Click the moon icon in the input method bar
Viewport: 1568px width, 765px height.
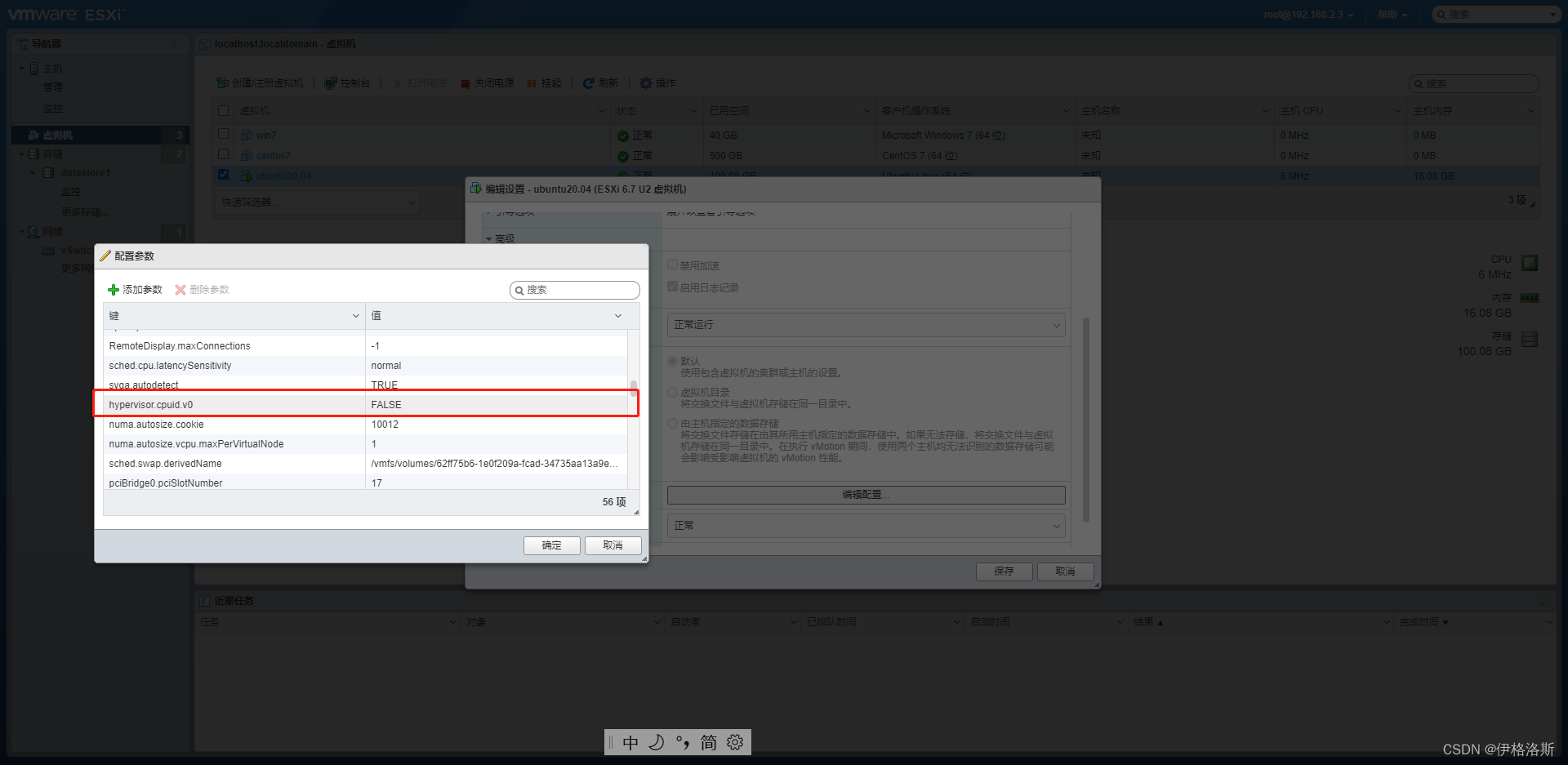pos(657,742)
